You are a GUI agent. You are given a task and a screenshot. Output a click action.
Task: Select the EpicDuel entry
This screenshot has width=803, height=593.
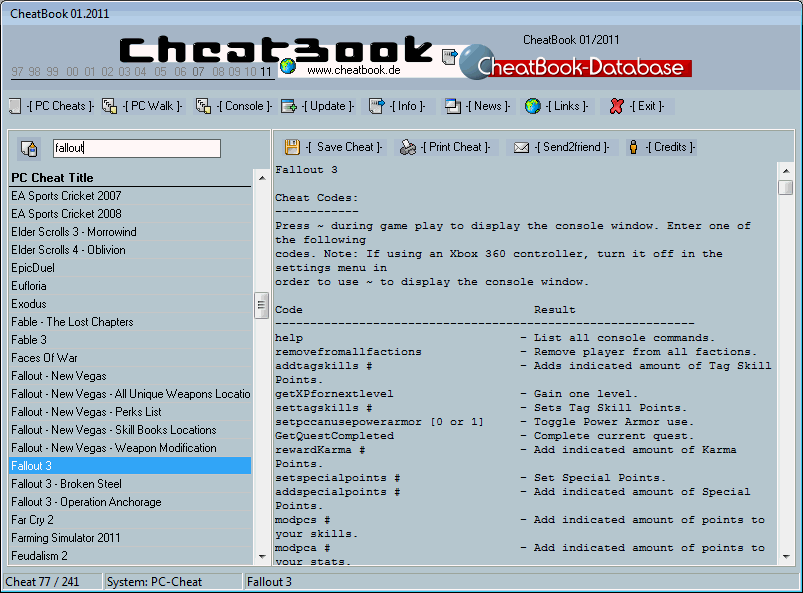(131, 268)
